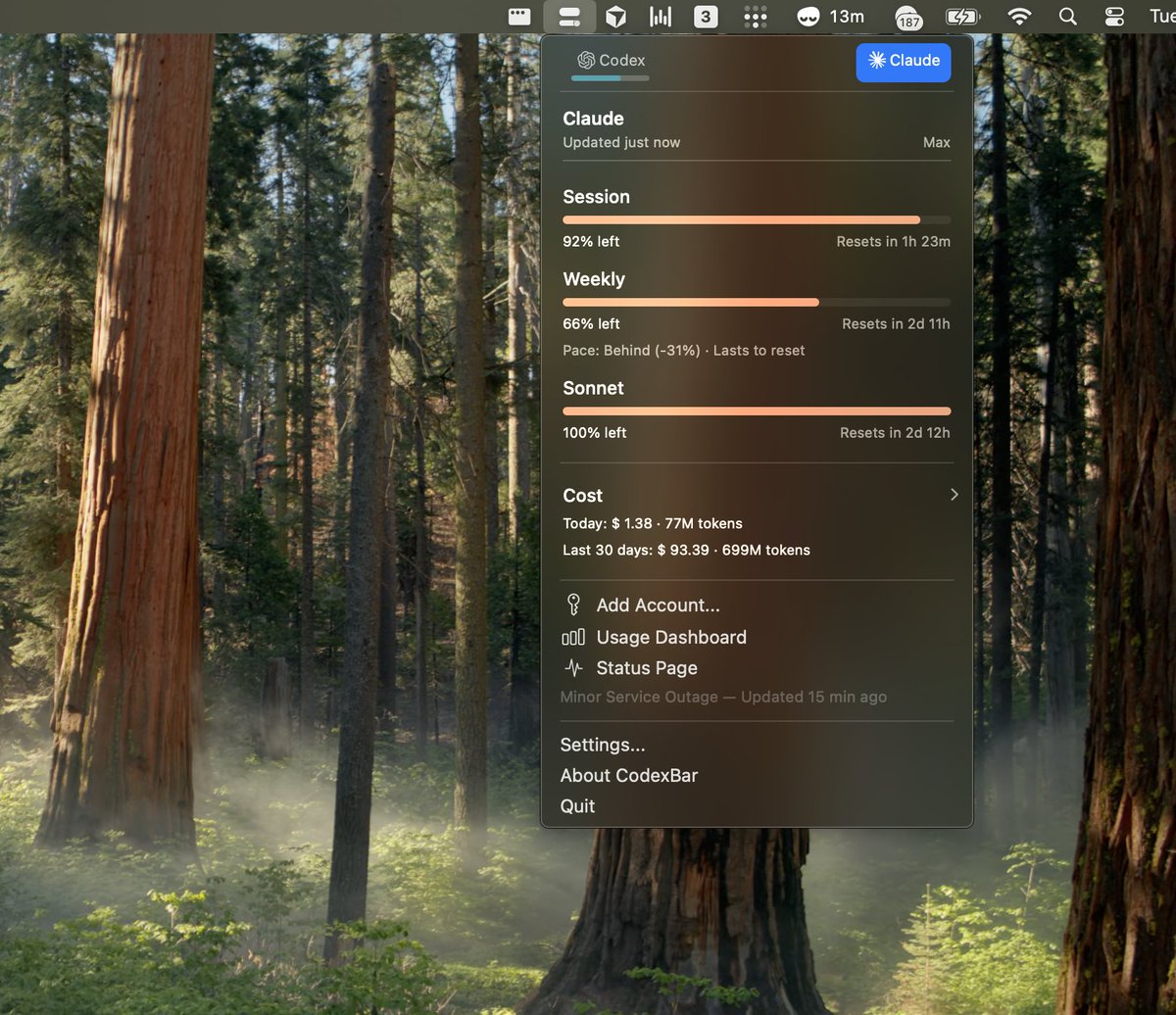1176x1015 pixels.
Task: Click 'Resets in 2d 11h' text
Action: tap(896, 323)
